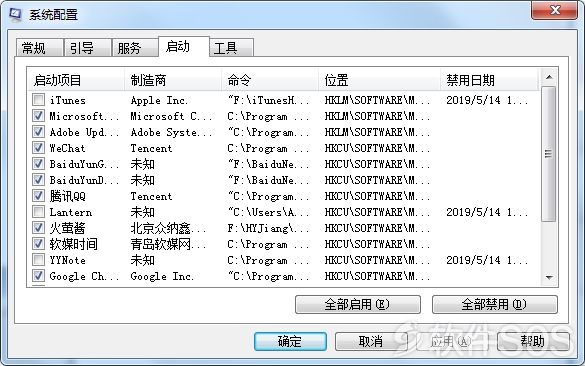Click the "F:\iTunesH... command cell
The width and height of the screenshot is (585, 366).
click(x=268, y=100)
